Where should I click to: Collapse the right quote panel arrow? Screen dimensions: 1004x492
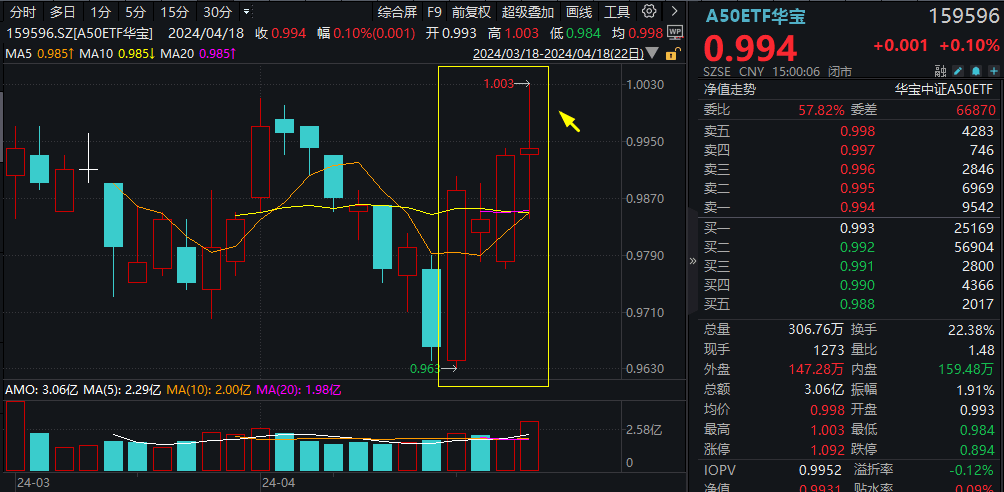pyautogui.click(x=693, y=260)
